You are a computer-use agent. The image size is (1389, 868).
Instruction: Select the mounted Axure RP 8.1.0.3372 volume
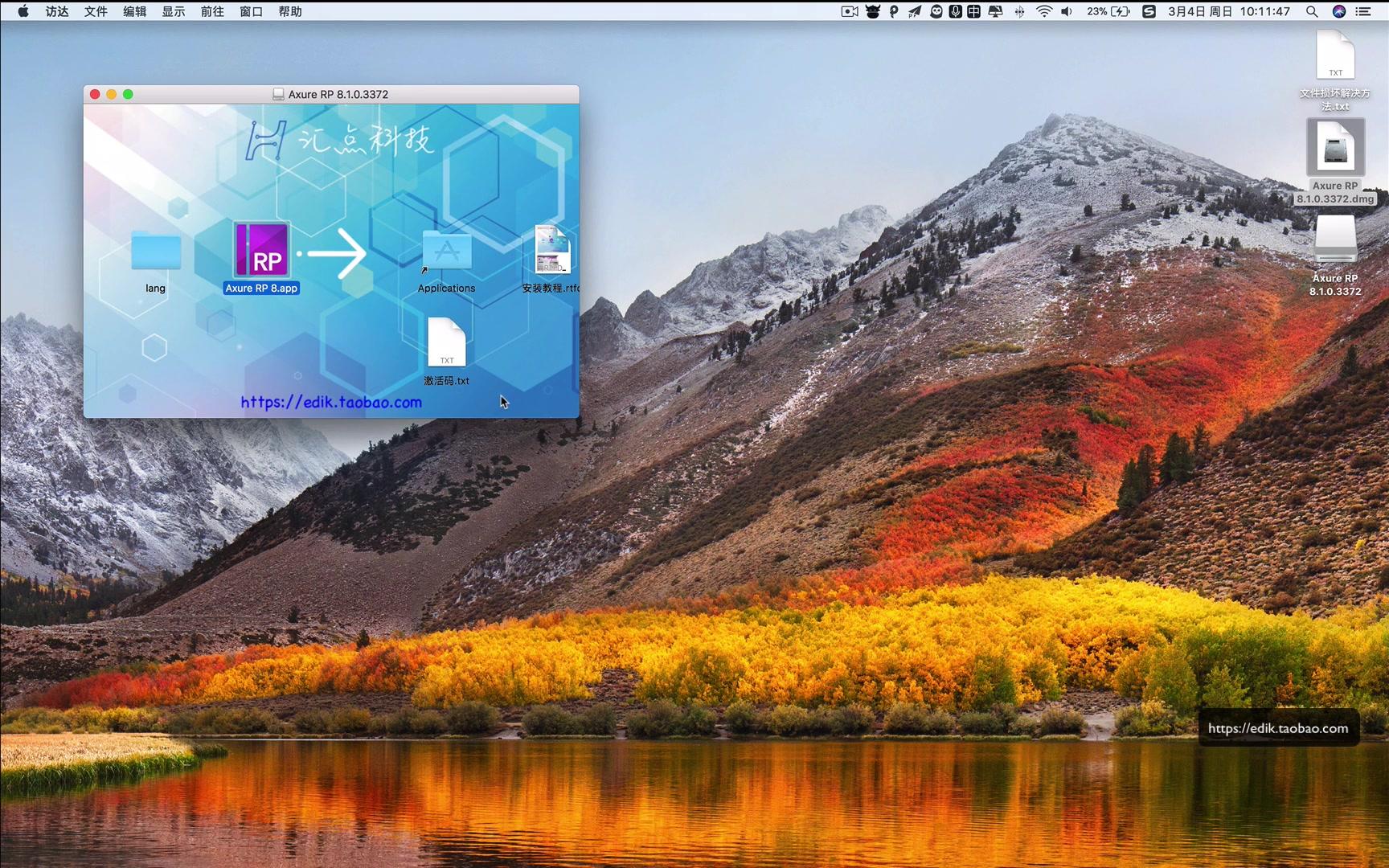point(1335,239)
